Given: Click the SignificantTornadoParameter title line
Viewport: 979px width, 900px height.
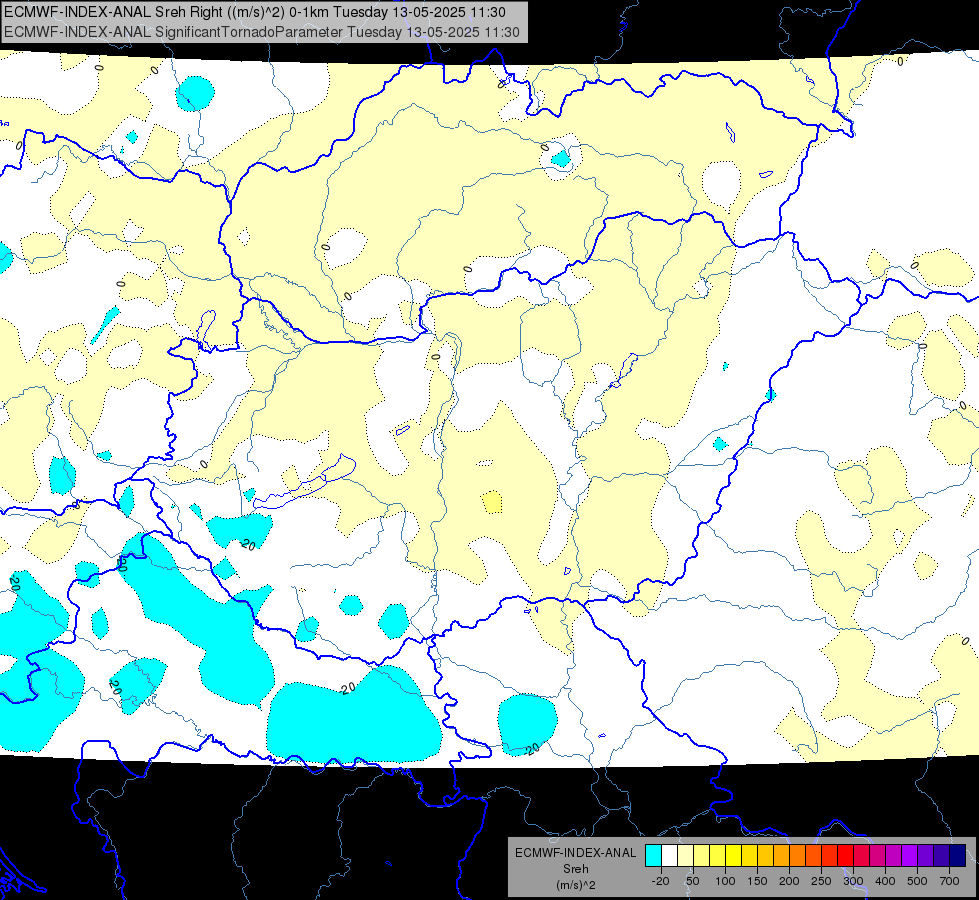Looking at the screenshot, I should (262, 32).
